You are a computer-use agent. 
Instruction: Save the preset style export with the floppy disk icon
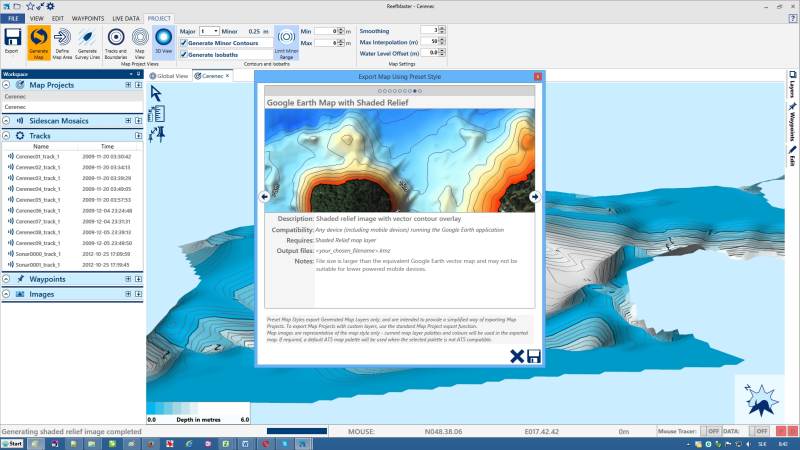534,356
